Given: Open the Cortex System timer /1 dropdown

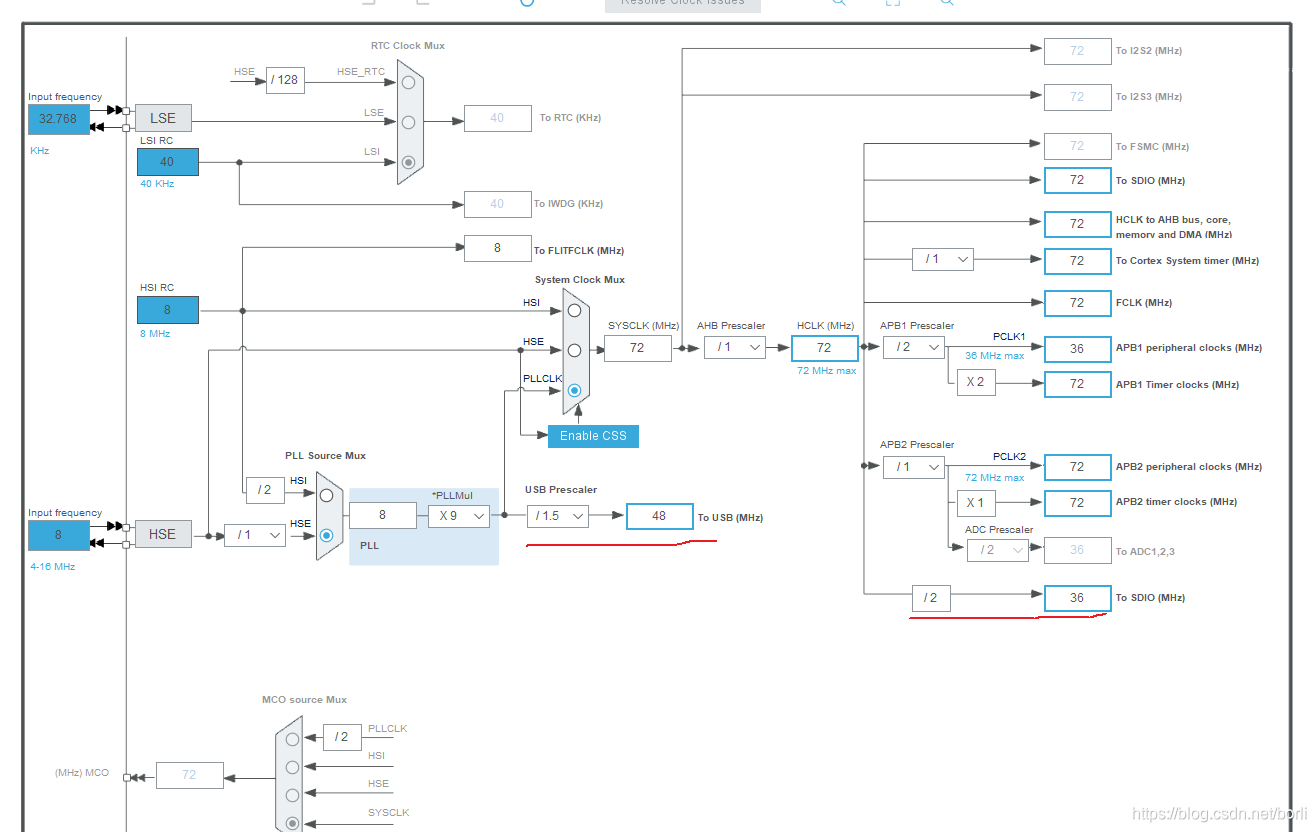Looking at the screenshot, I should point(943,259).
